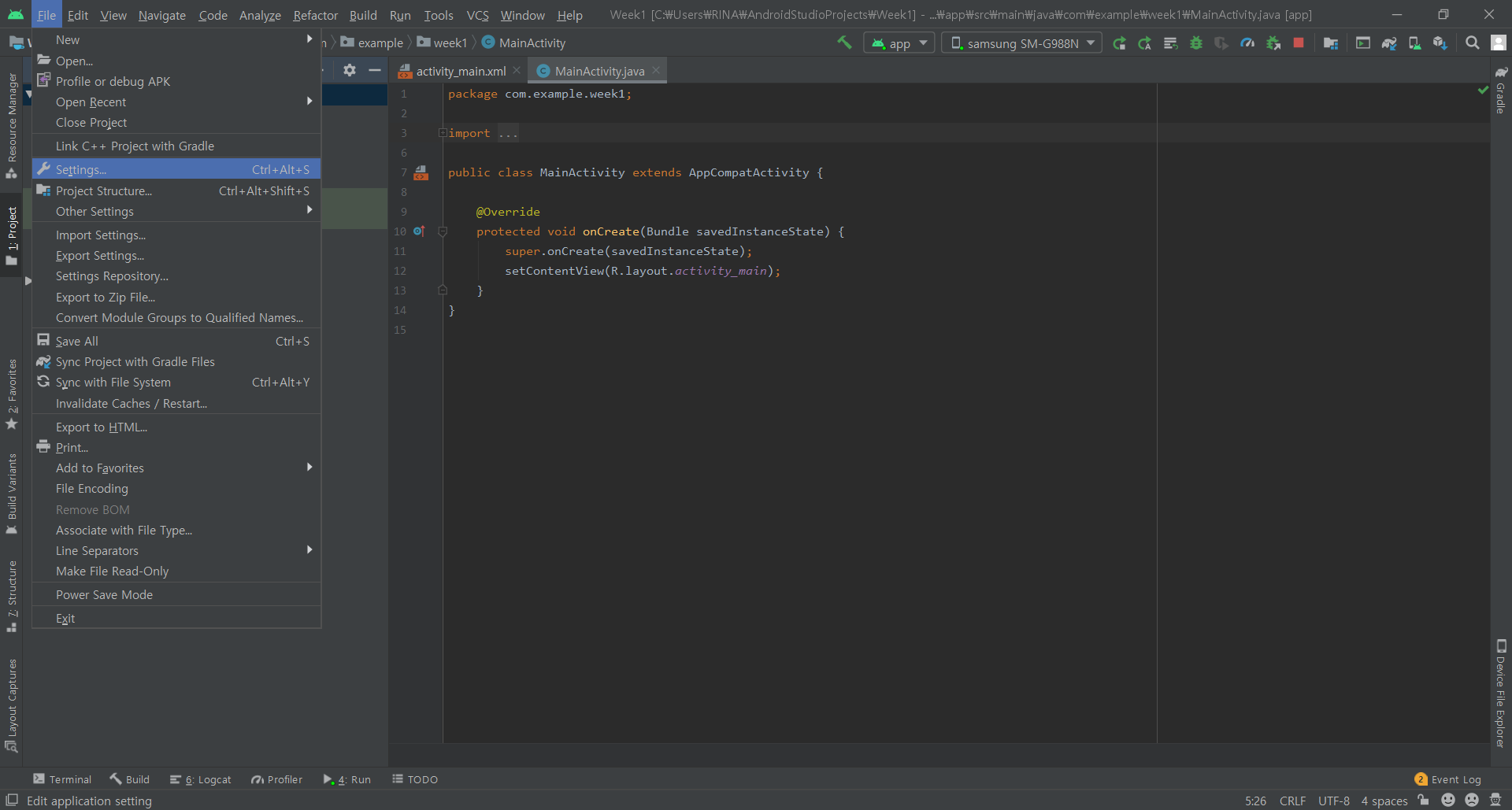The height and width of the screenshot is (810, 1512).
Task: Collapse the onCreate method fold marker
Action: (443, 231)
